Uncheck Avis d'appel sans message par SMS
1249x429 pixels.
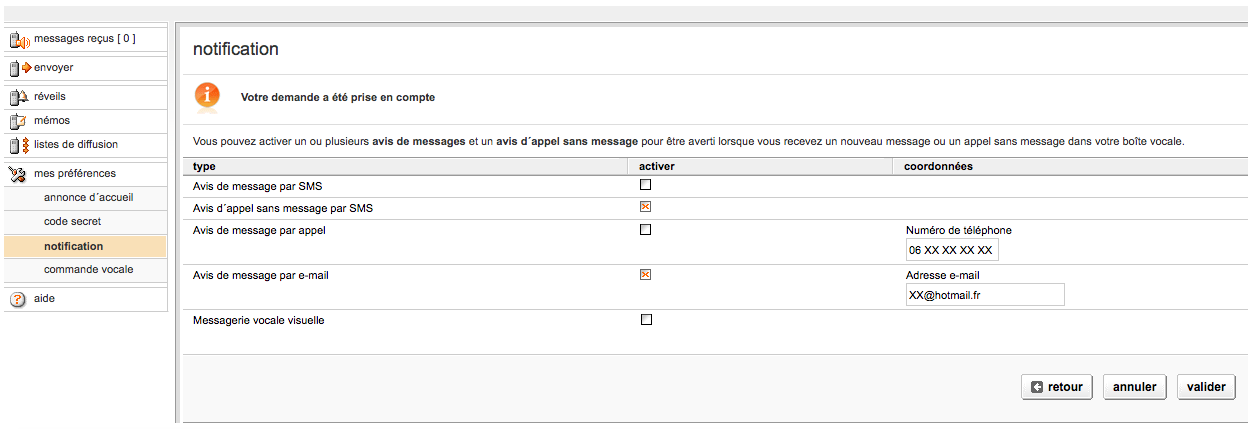point(645,207)
